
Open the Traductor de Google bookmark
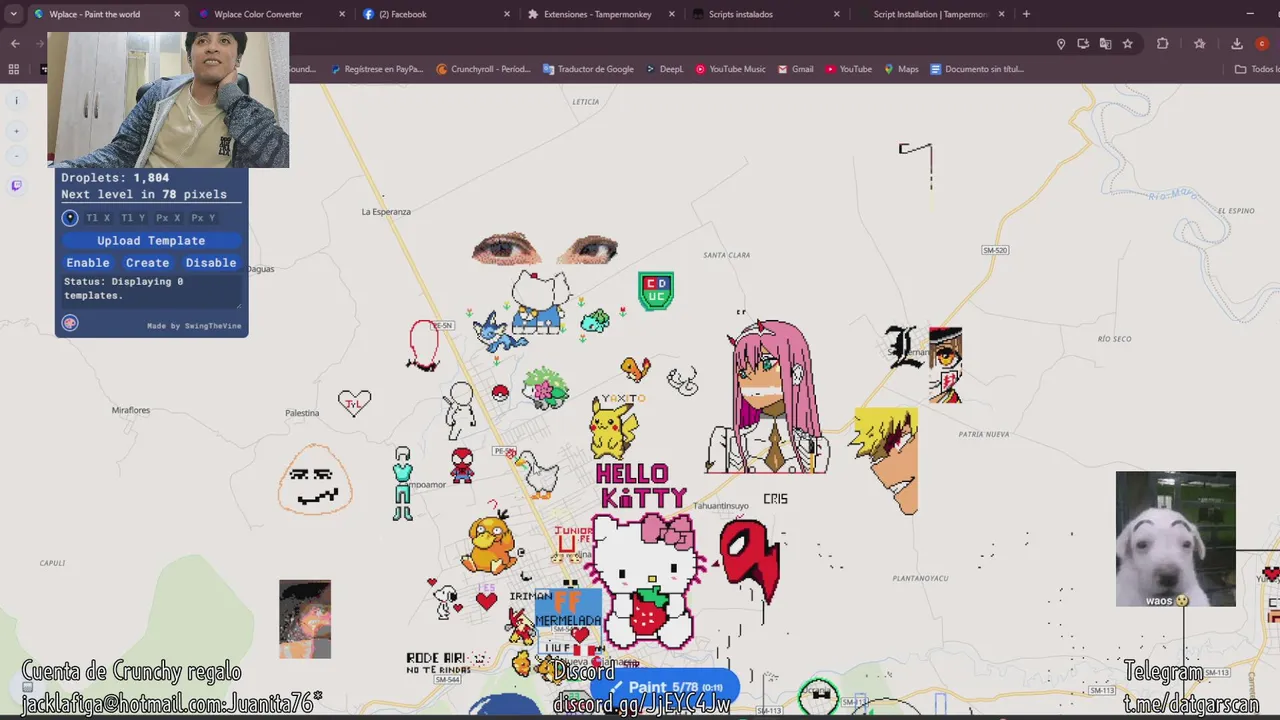click(588, 69)
